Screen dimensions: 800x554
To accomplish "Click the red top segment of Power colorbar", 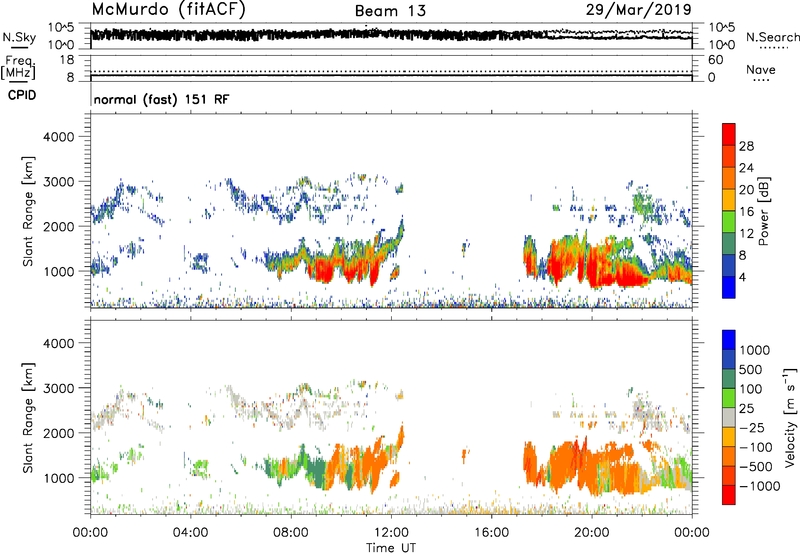I will coord(729,134).
